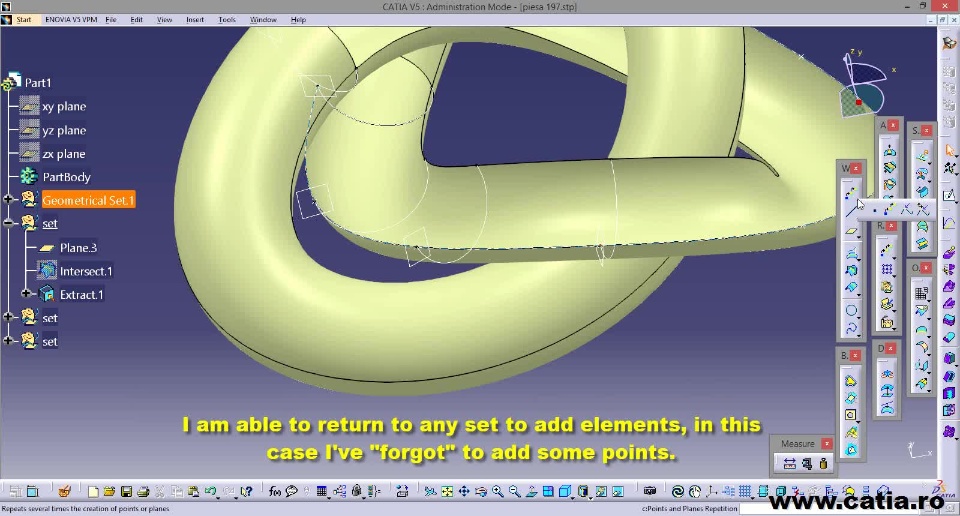Close the B. toolbar
This screenshot has width=960, height=516.
coord(855,355)
